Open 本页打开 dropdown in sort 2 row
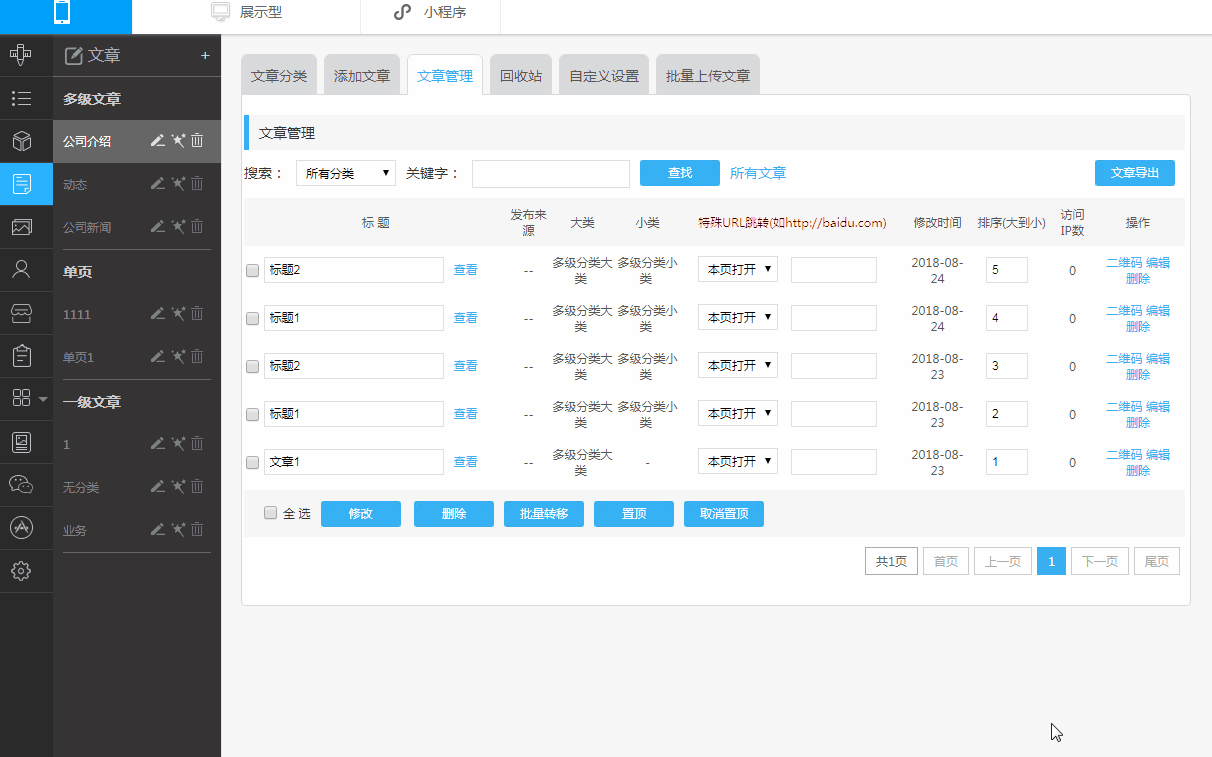 [738, 413]
